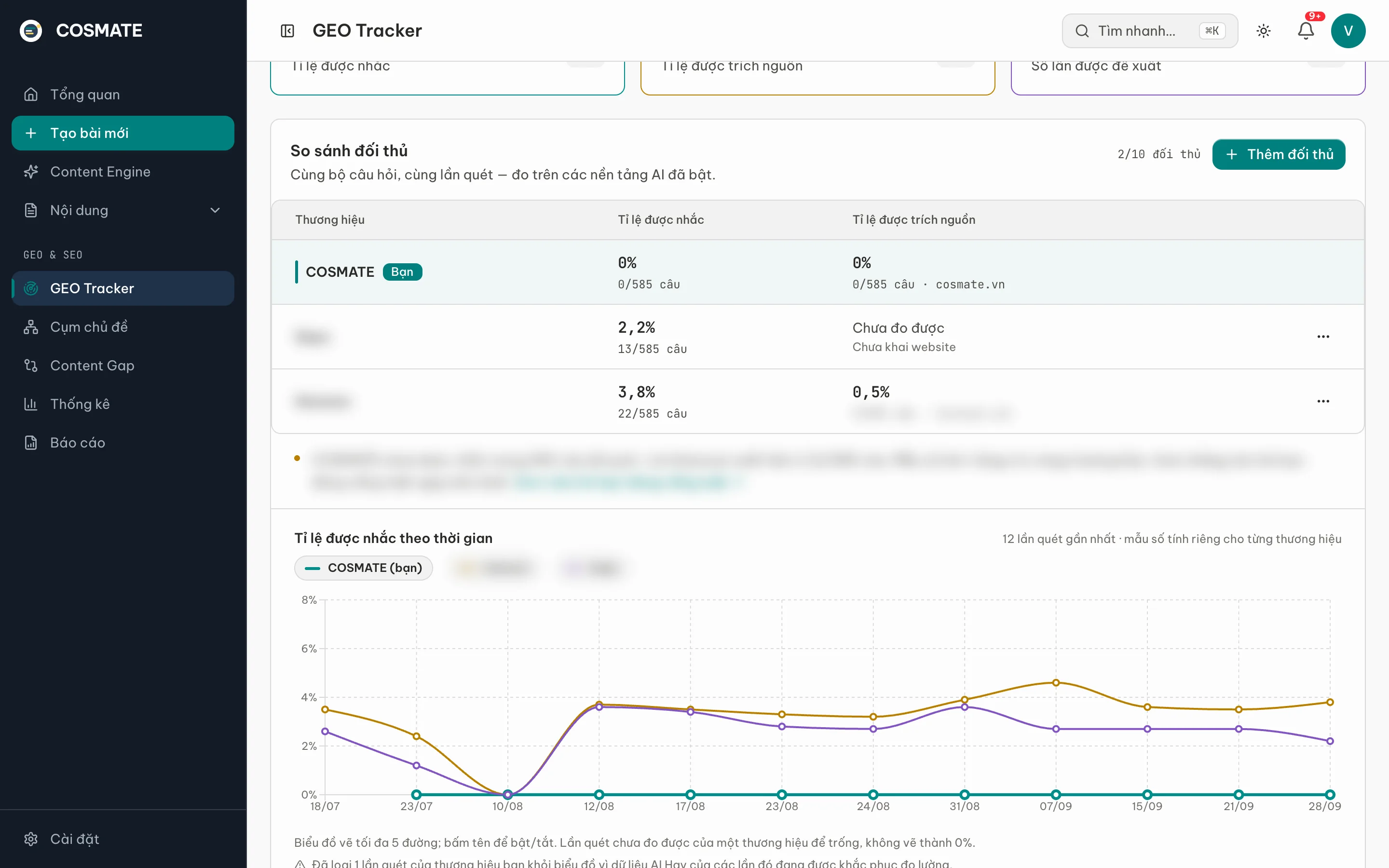
Task: Click Tạo bài mới button
Action: pos(123,133)
